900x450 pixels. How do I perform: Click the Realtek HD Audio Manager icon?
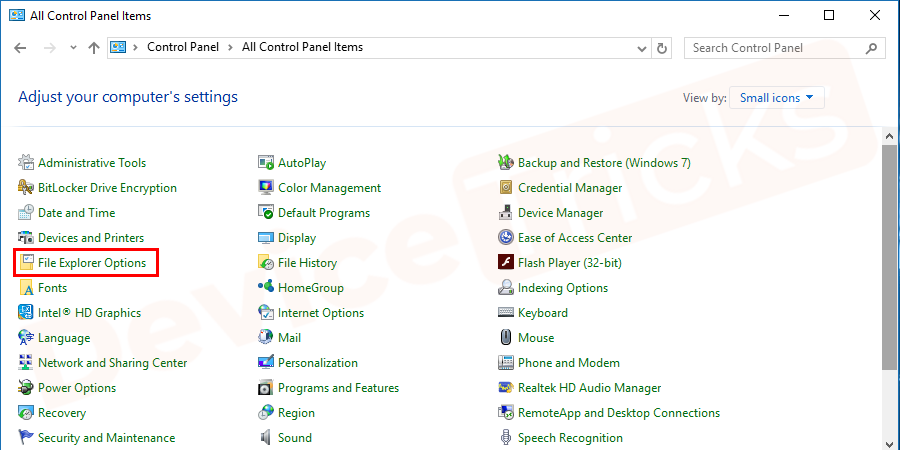pyautogui.click(x=506, y=388)
